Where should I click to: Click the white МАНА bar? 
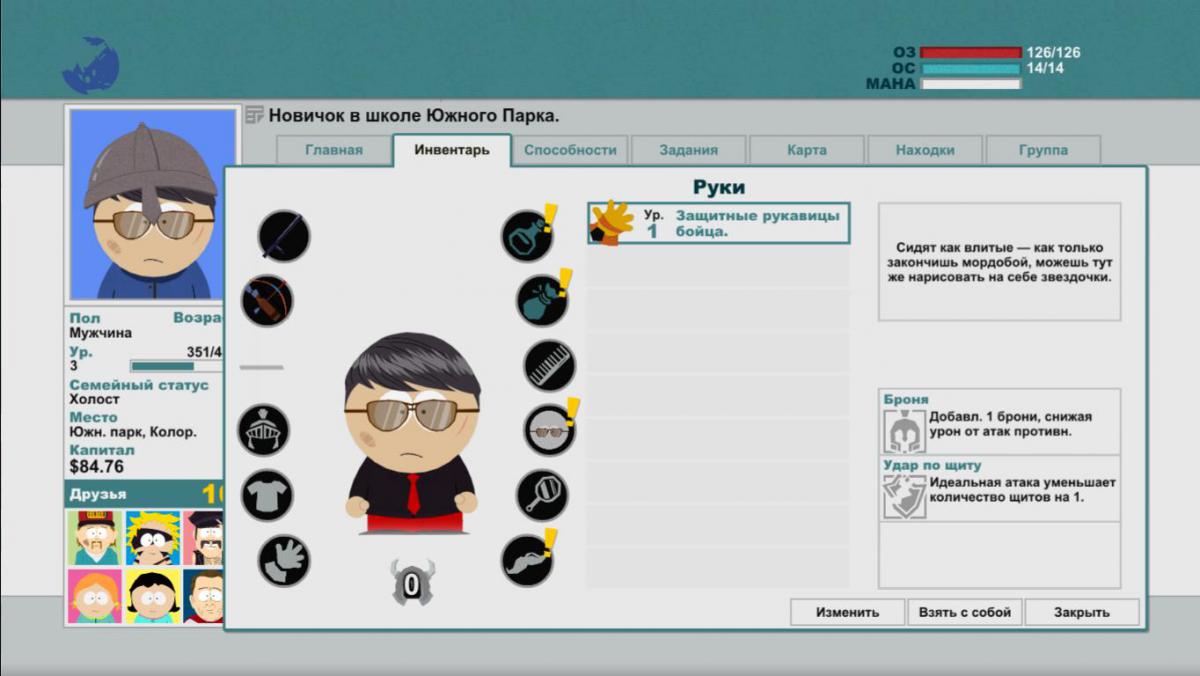971,85
